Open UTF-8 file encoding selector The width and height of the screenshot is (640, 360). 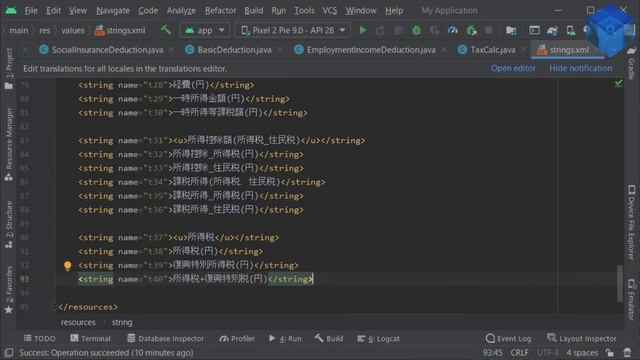coord(548,352)
